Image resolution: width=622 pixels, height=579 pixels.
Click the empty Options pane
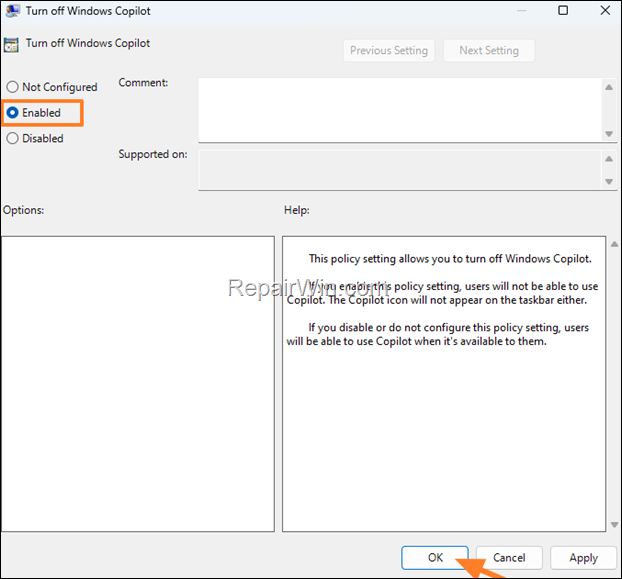[x=138, y=384]
